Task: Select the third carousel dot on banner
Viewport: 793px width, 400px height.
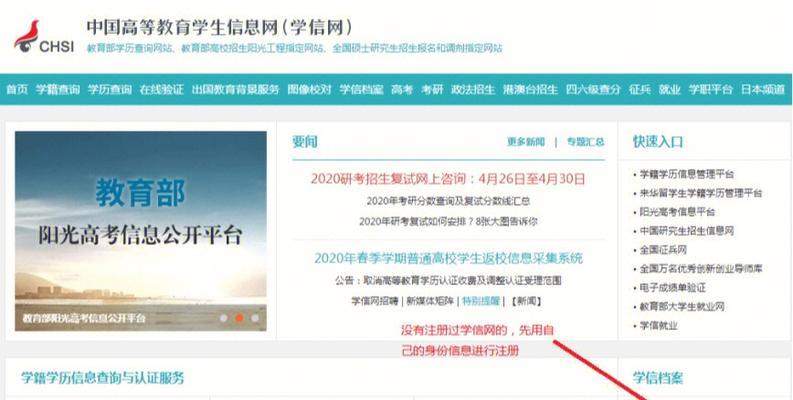Action: coord(255,318)
